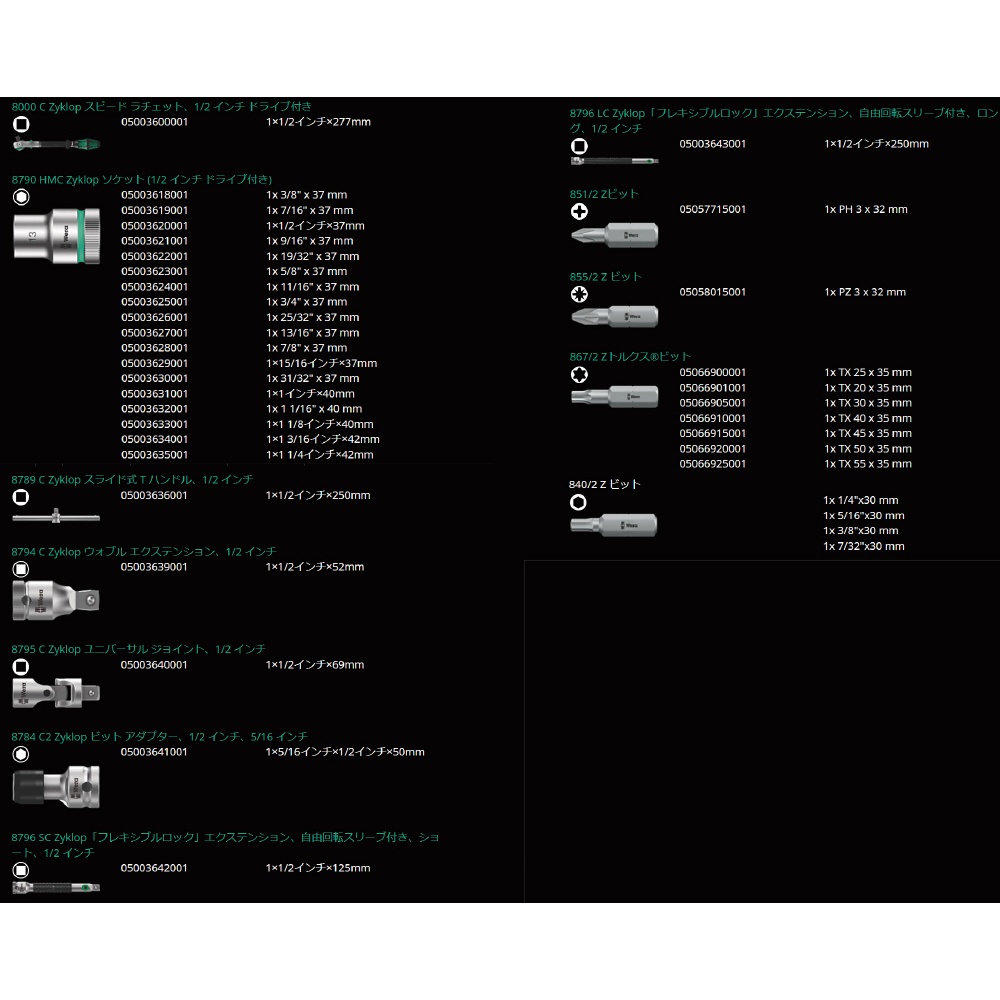Select the 8796 LC long extension image
Viewport: 1000px width, 1000px height.
615,161
